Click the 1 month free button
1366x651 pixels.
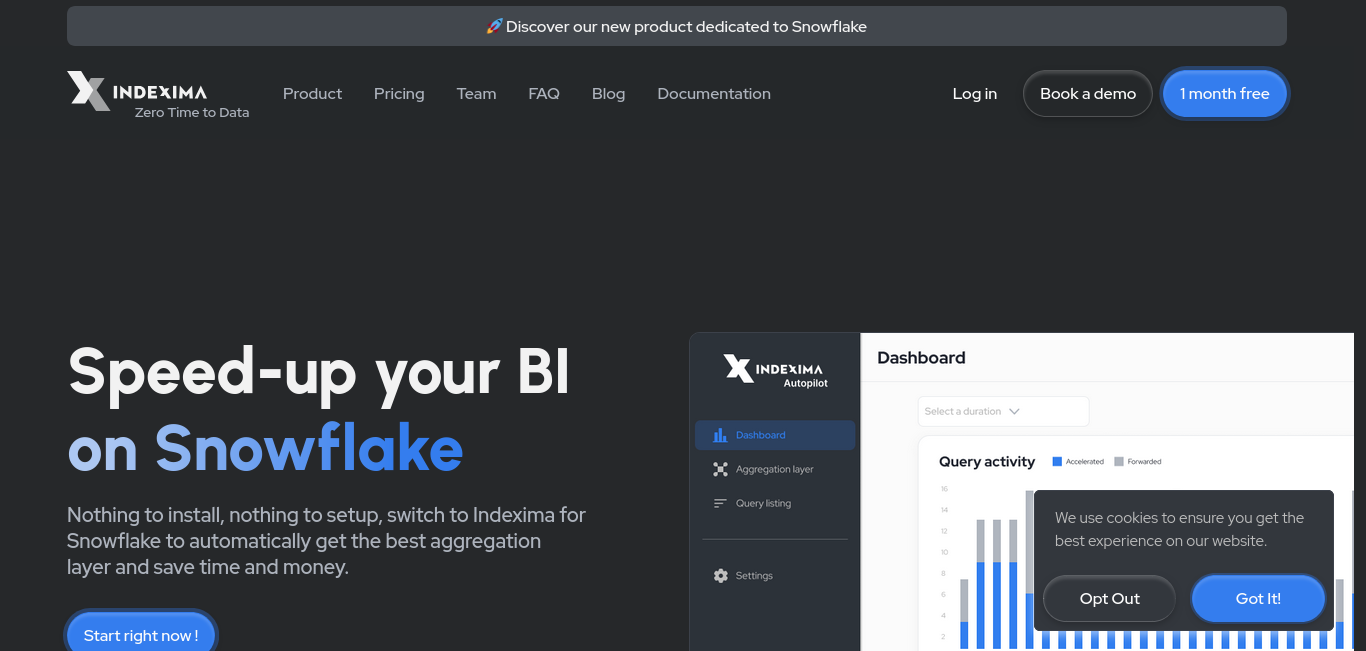[x=1225, y=93]
